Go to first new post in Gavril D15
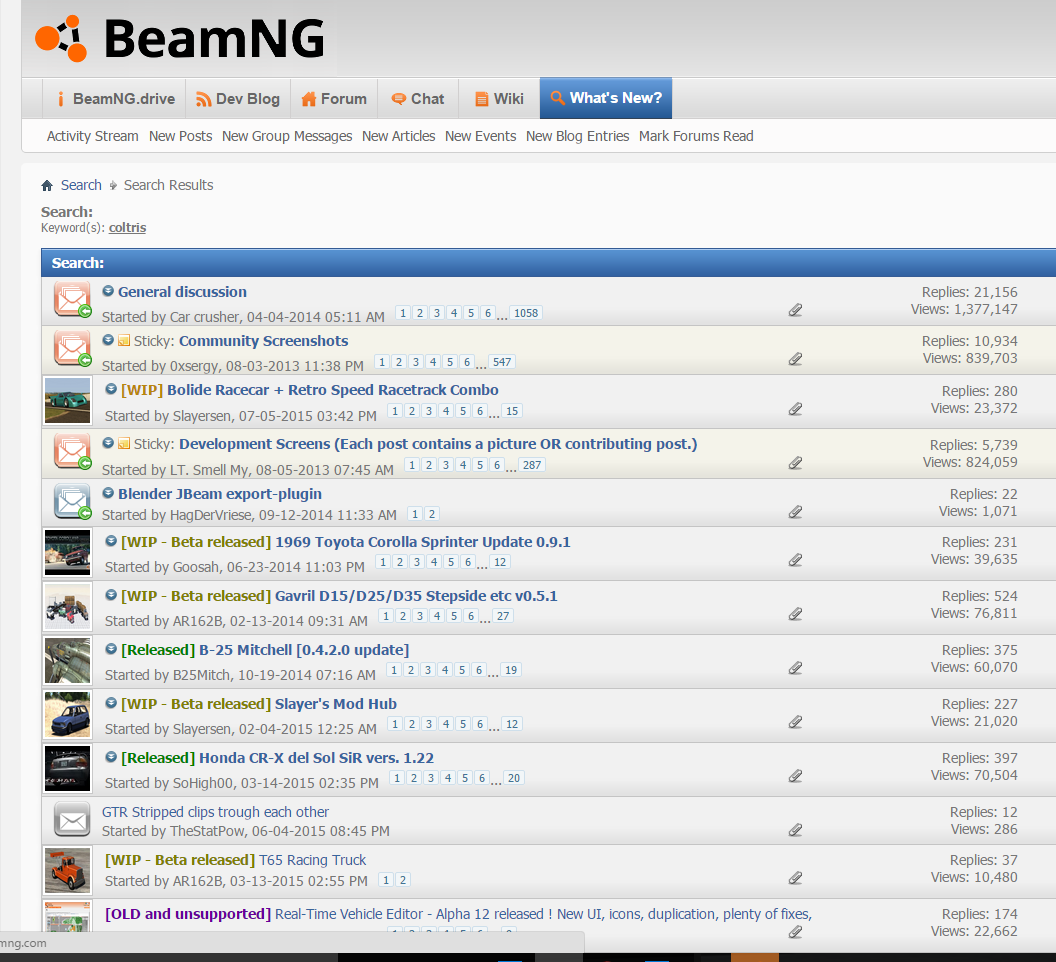1056x962 pixels. [111, 595]
